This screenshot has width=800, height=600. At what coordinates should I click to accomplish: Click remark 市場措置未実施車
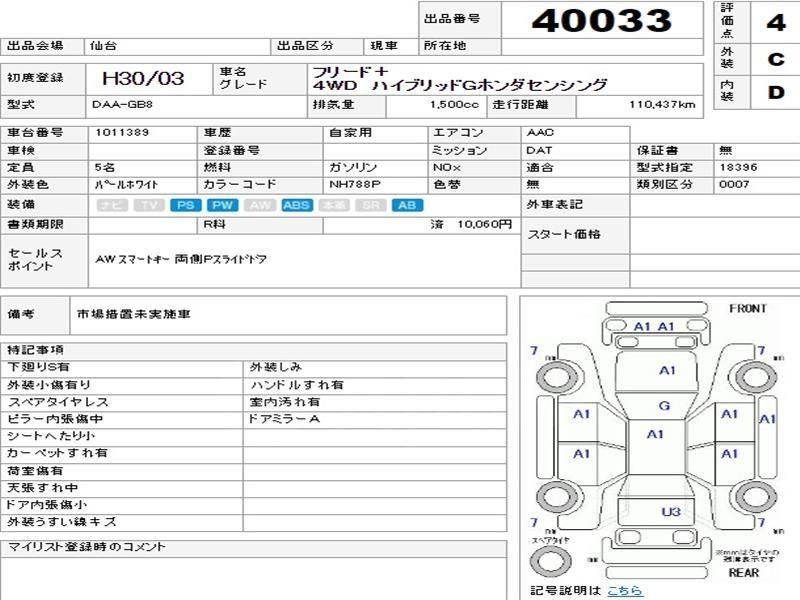(x=134, y=314)
